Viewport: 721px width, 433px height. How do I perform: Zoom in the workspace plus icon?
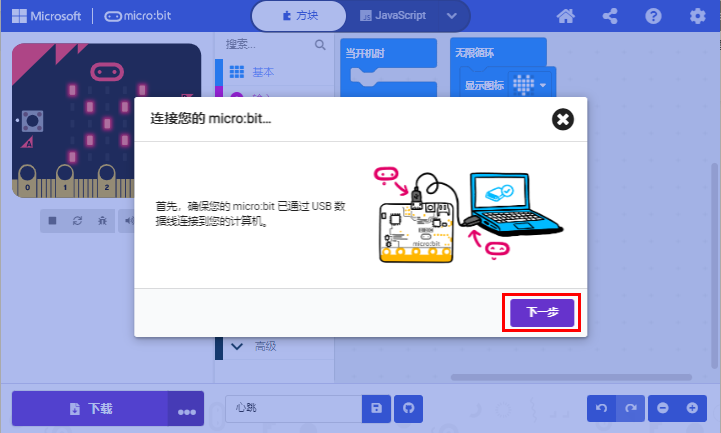tap(692, 408)
